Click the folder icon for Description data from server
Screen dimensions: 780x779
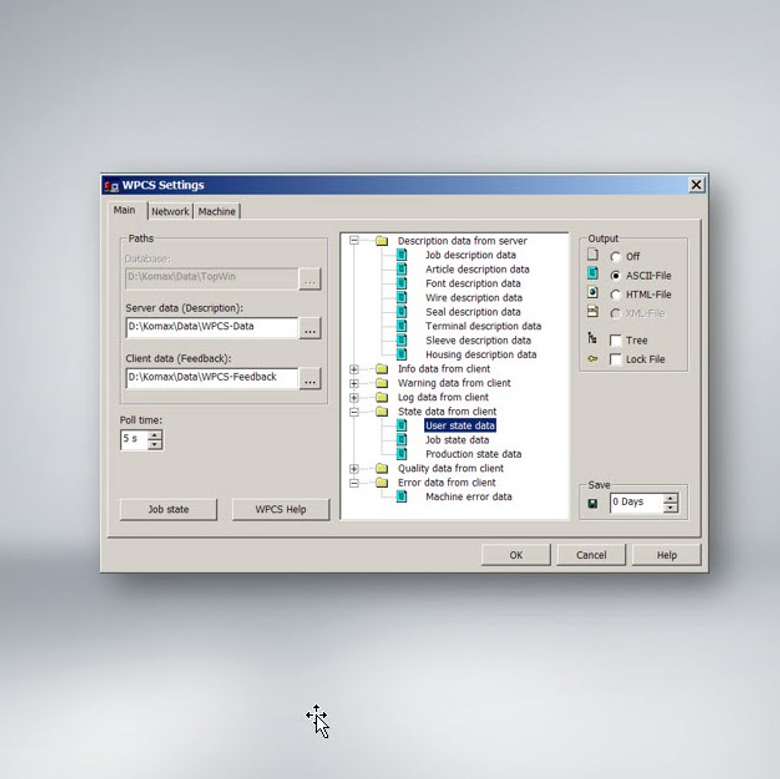tap(381, 241)
